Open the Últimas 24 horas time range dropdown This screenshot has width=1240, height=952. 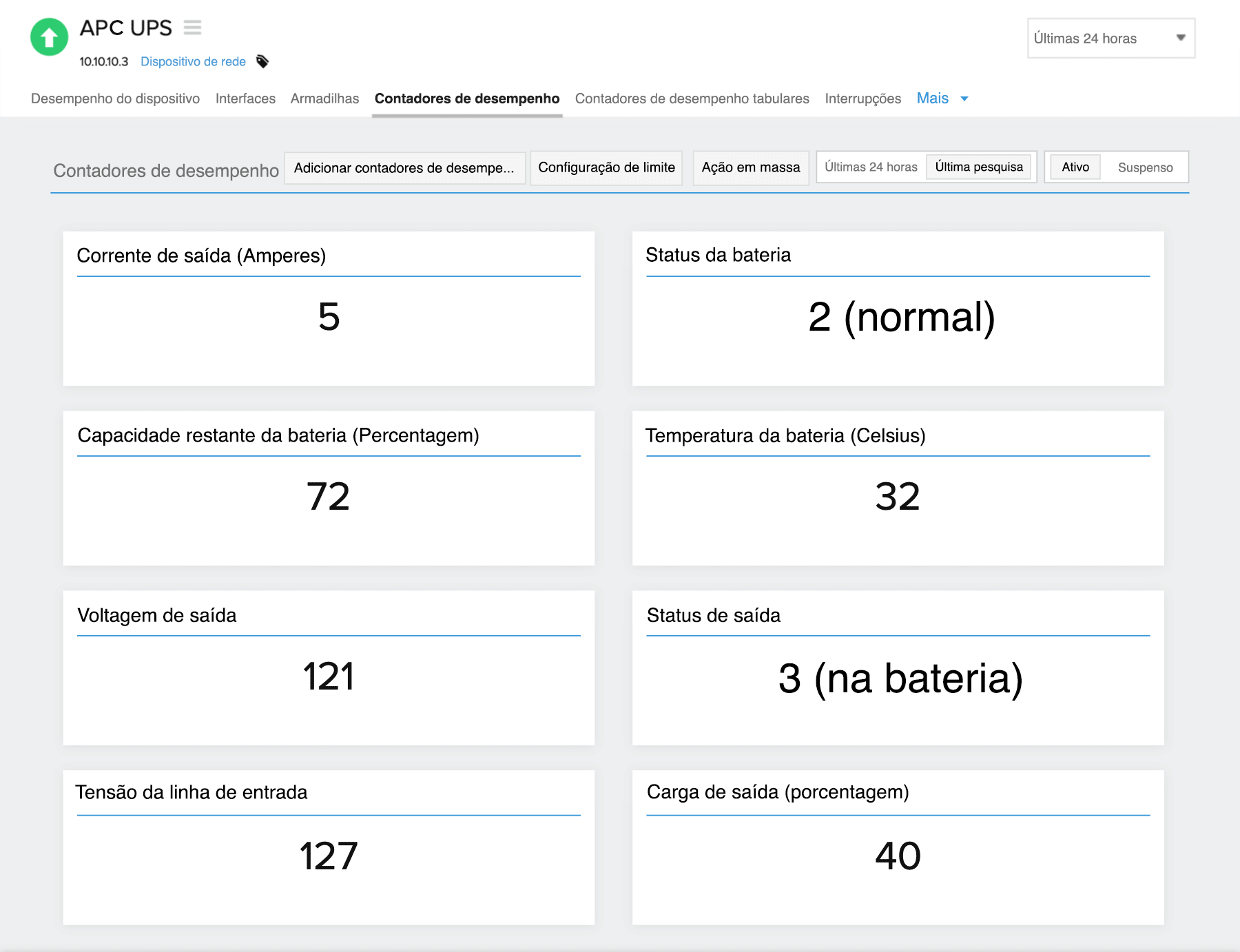pos(1110,39)
